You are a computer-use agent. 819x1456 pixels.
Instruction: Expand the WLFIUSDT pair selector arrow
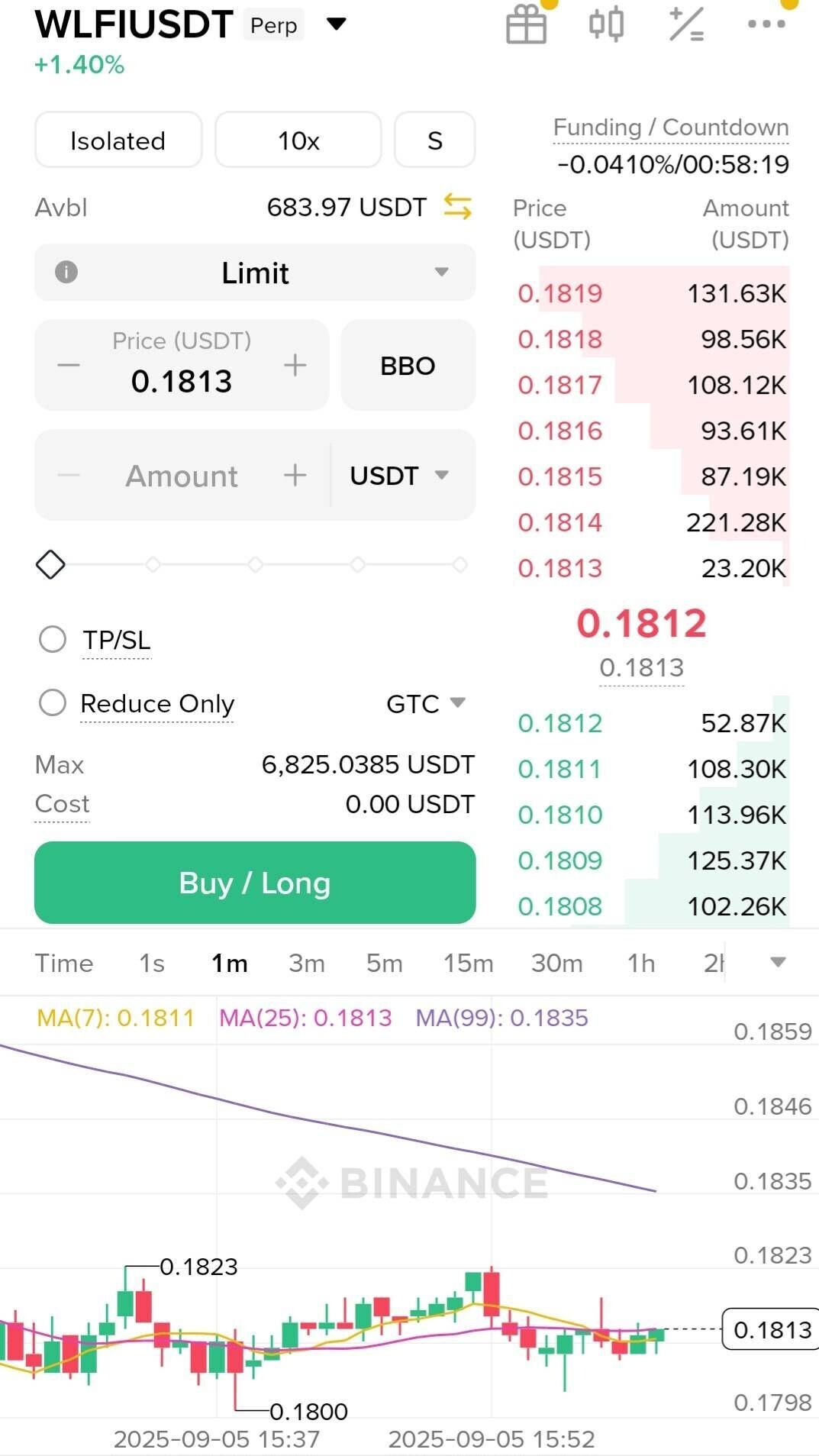(x=336, y=24)
